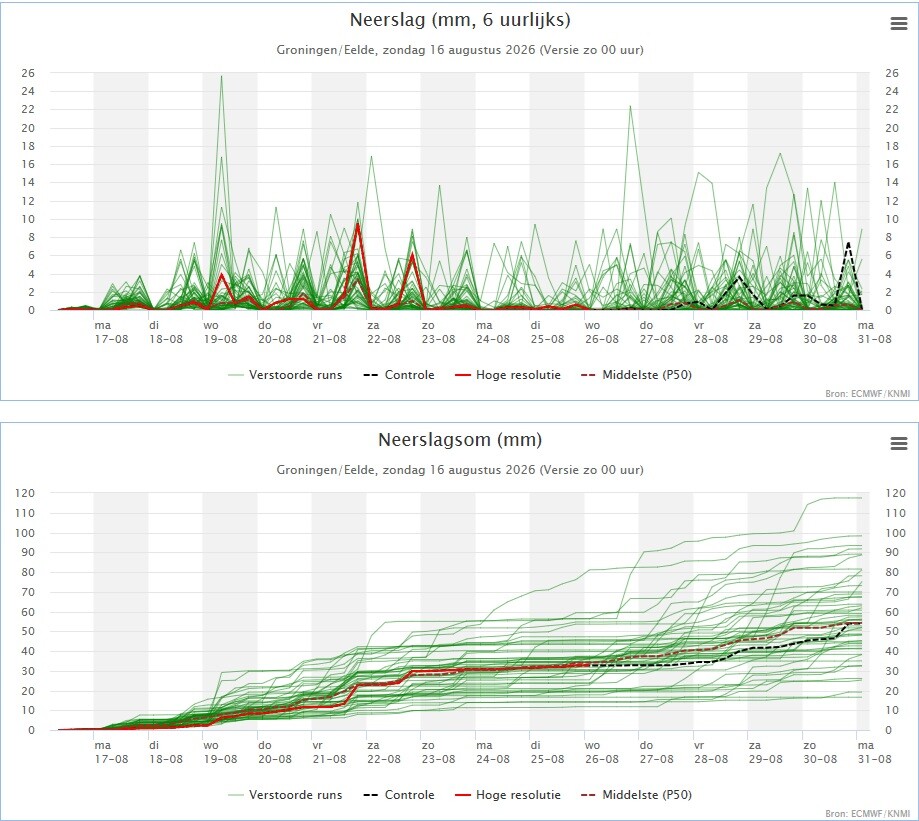919x821 pixels.
Task: Toggle Middelste (P50) in Neerslag legend
Action: click(637, 375)
